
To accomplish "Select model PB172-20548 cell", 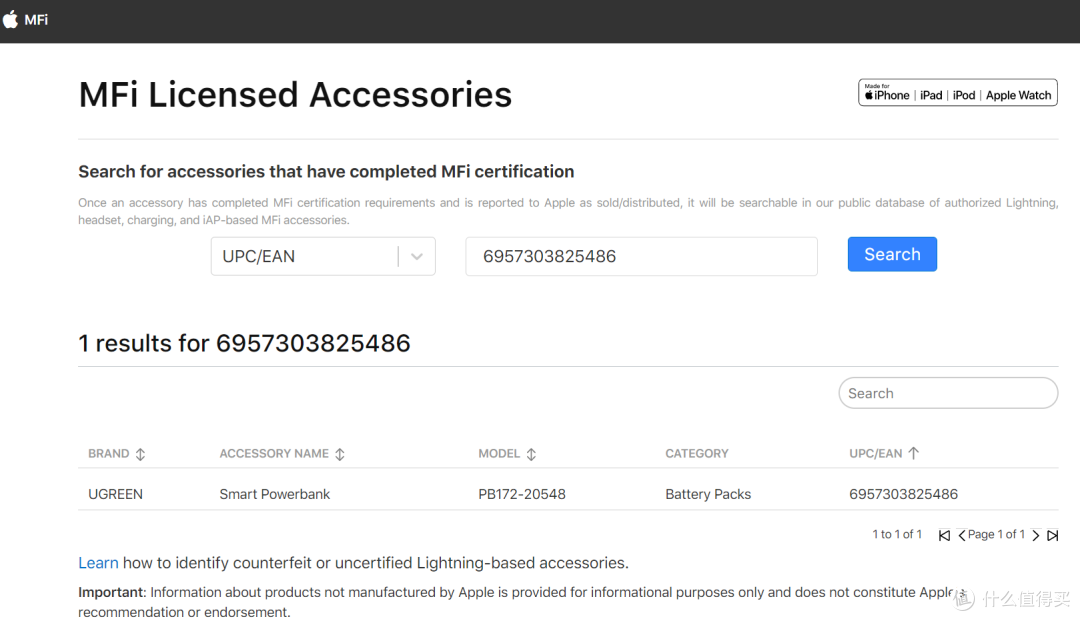I will point(522,494).
